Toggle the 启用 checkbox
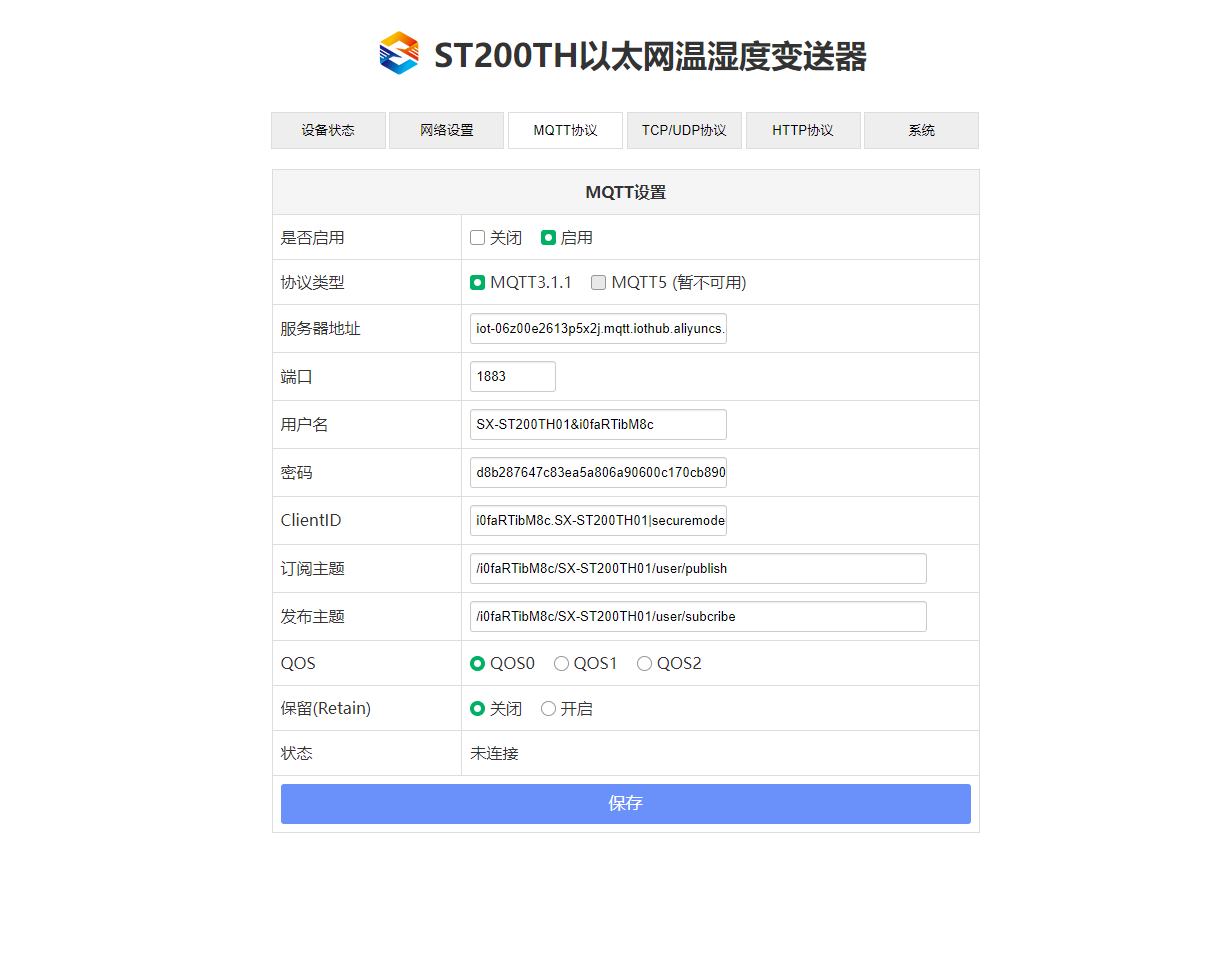The height and width of the screenshot is (969, 1207). 548,238
